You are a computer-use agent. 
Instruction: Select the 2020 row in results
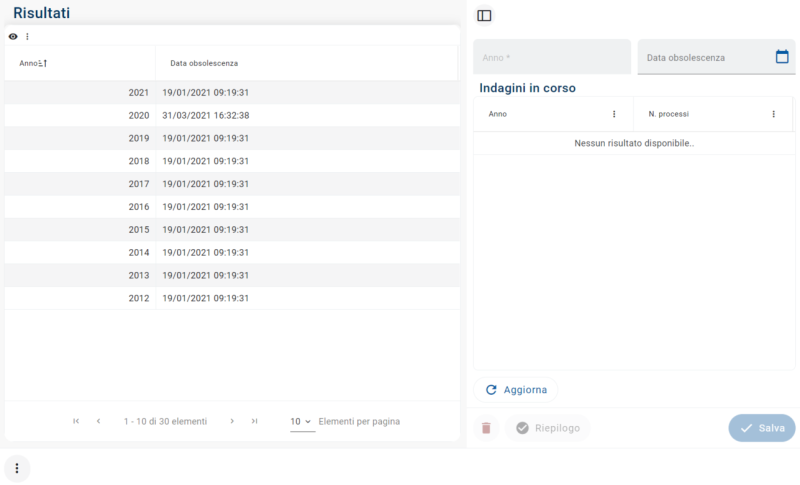pyautogui.click(x=232, y=116)
